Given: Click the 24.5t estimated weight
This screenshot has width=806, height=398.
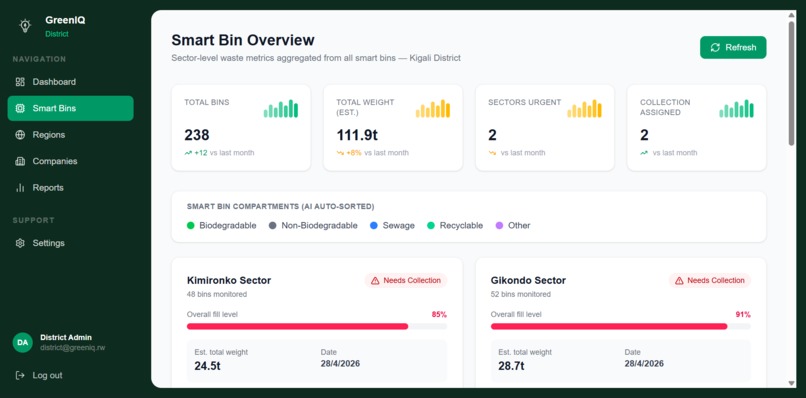Looking at the screenshot, I should (208, 366).
